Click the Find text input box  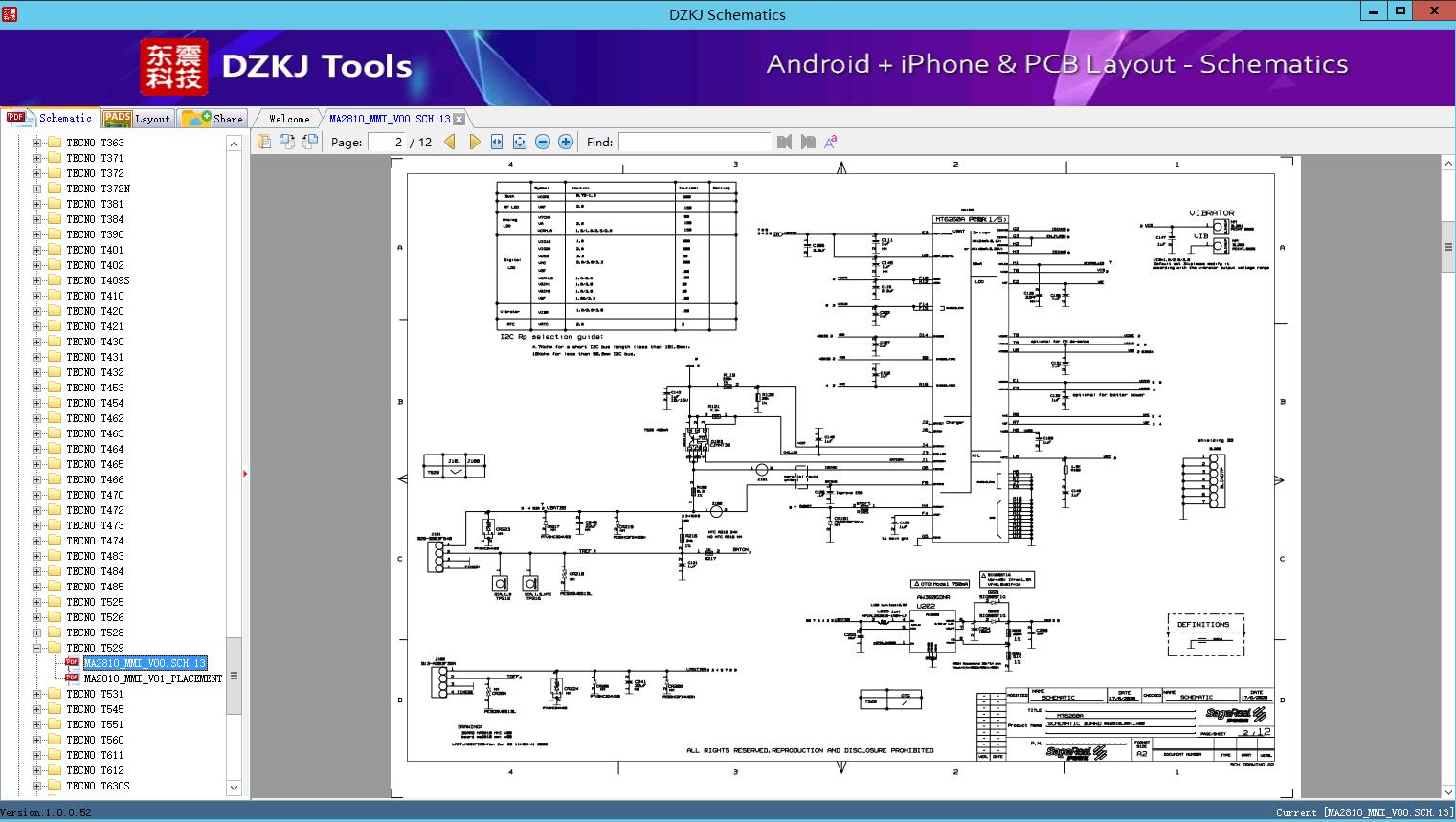[x=694, y=142]
